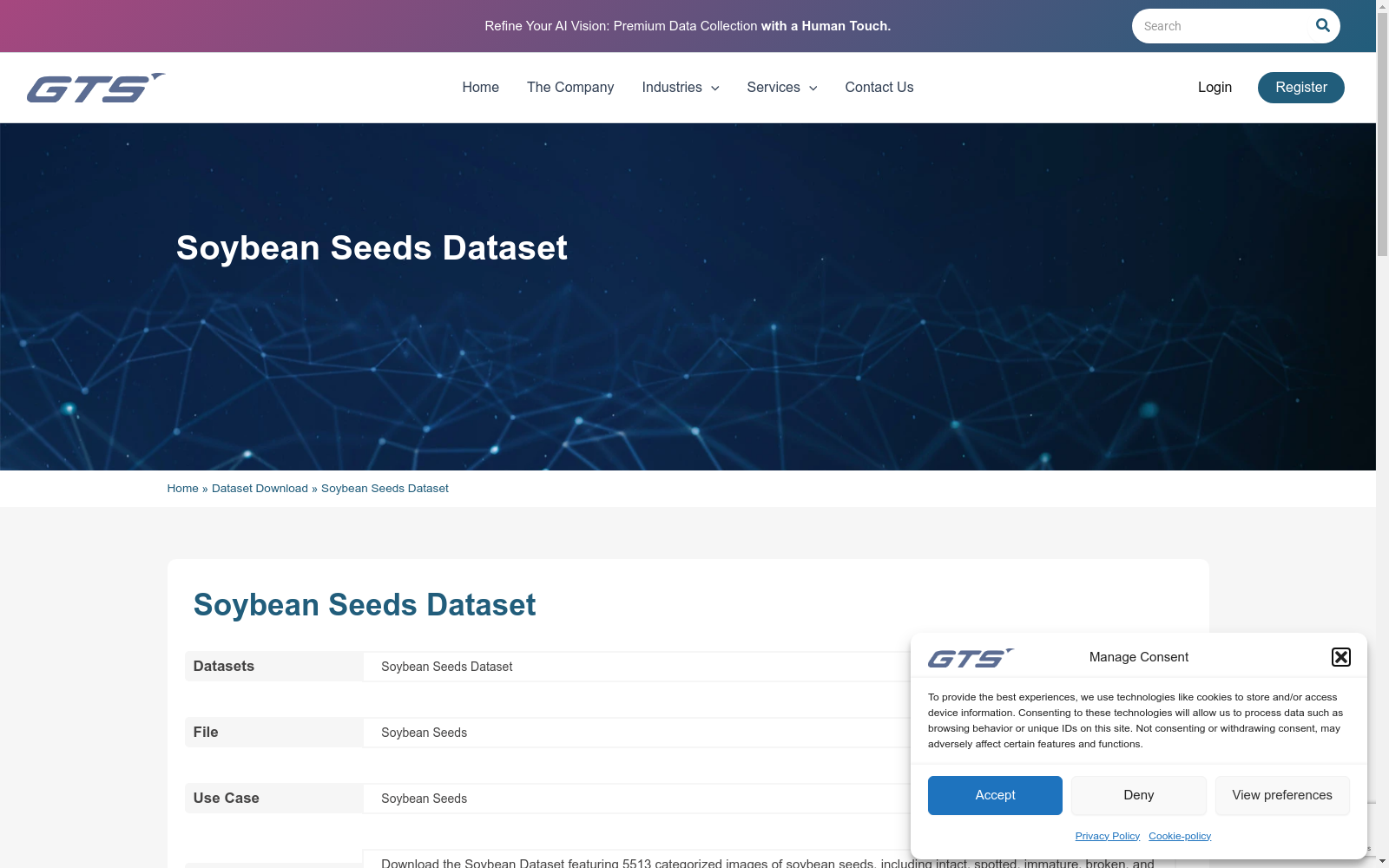Open the Privacy Policy link
This screenshot has width=1389, height=868.
1107,836
